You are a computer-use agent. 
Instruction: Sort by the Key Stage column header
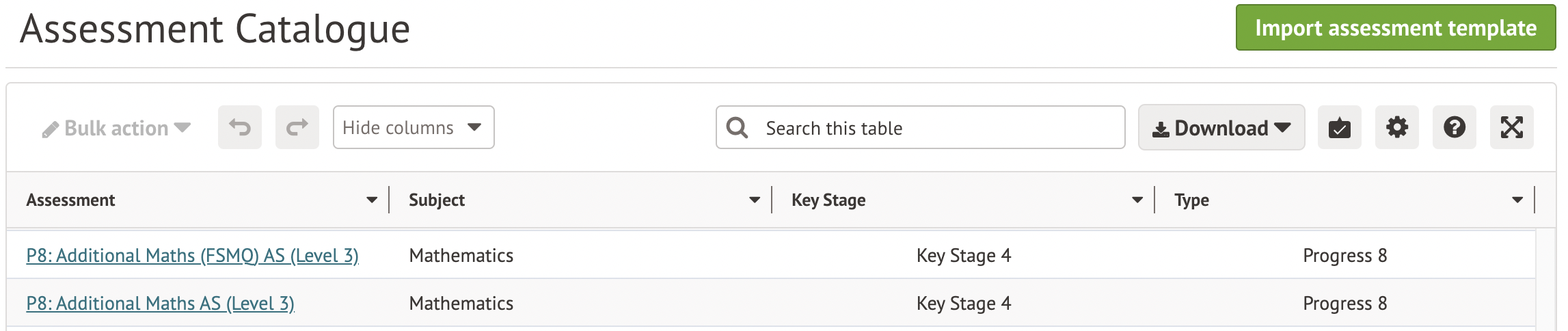(x=828, y=200)
